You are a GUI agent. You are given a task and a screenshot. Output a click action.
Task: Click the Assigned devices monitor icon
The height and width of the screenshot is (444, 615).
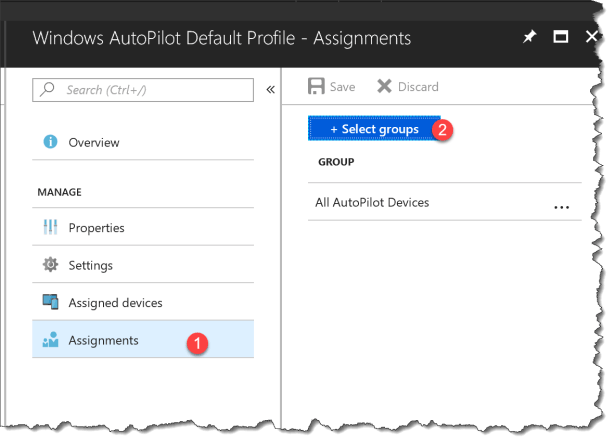(50, 302)
